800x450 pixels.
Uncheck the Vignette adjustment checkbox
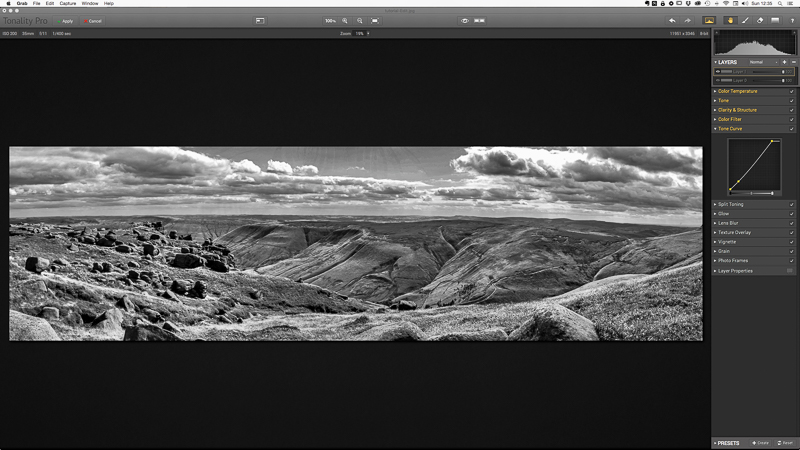(x=791, y=242)
